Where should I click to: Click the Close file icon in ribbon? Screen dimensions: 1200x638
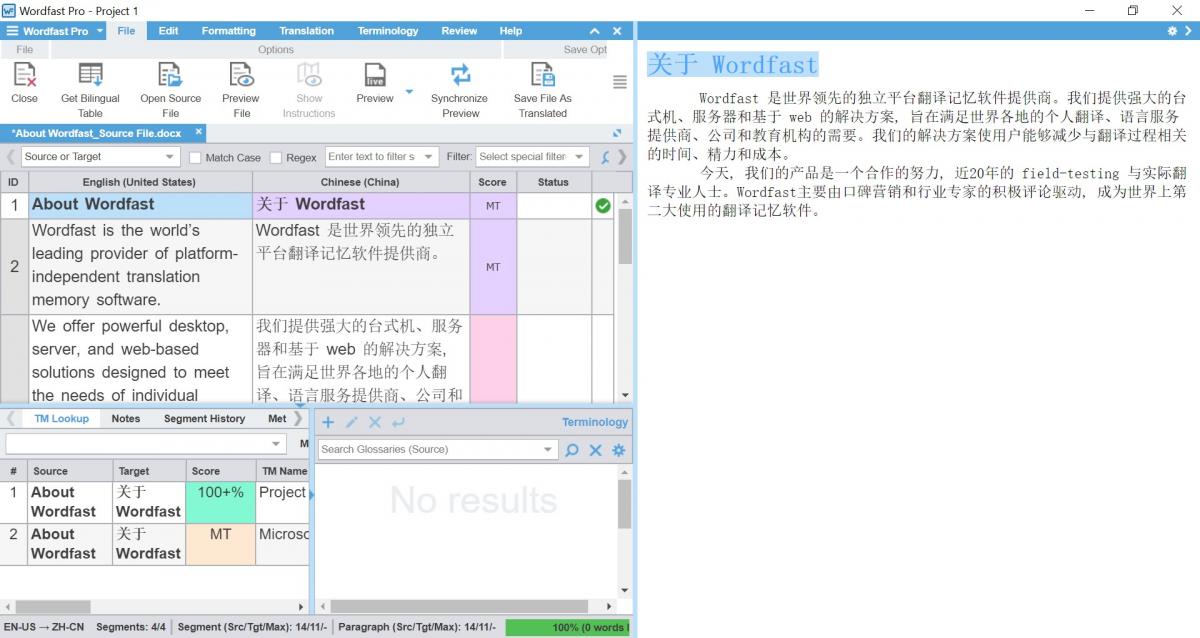click(x=24, y=75)
